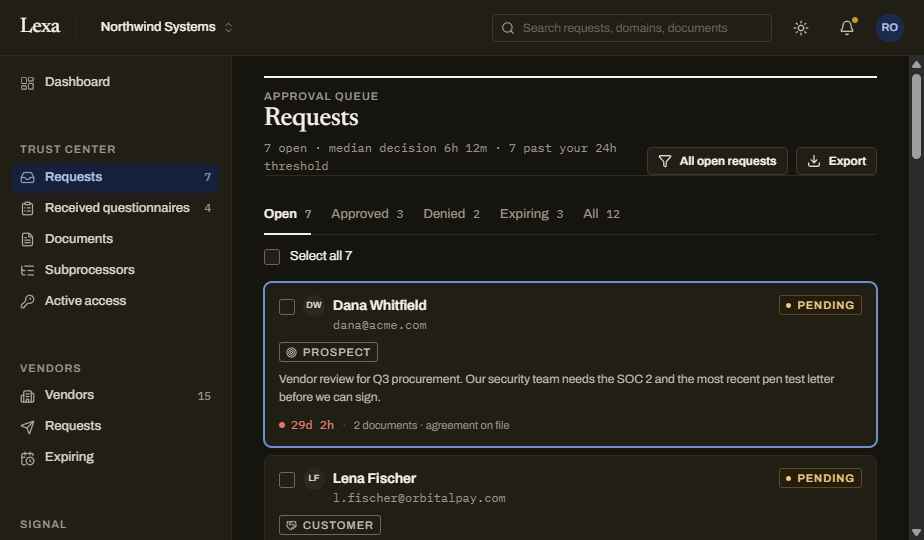The image size is (924, 540).
Task: Click the Subprocessors list icon
Action: point(27,271)
